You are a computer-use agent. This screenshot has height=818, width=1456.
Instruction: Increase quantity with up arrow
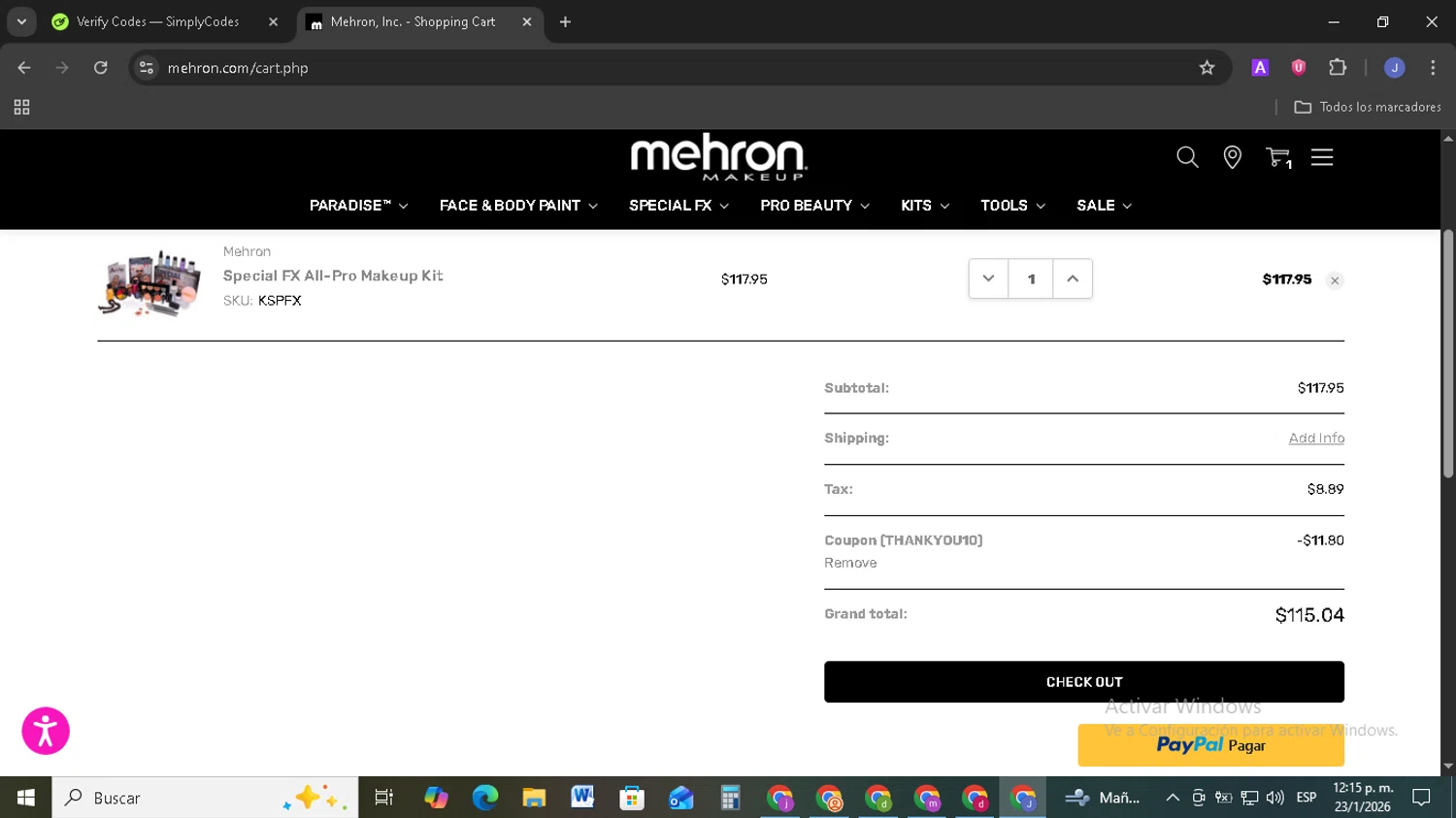coord(1073,278)
